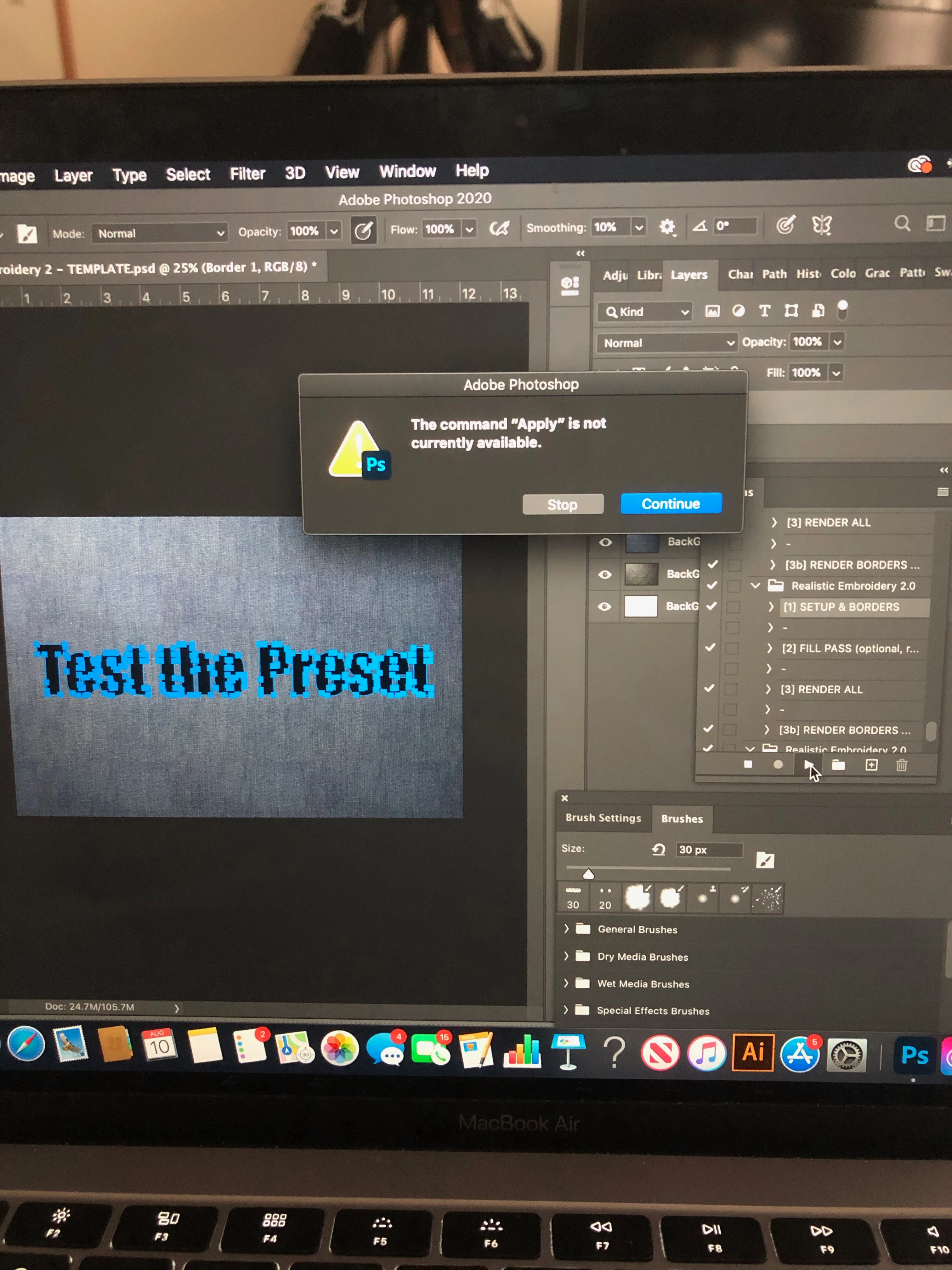Hide the top BackG layer eye icon
The image size is (952, 1270).
point(605,542)
